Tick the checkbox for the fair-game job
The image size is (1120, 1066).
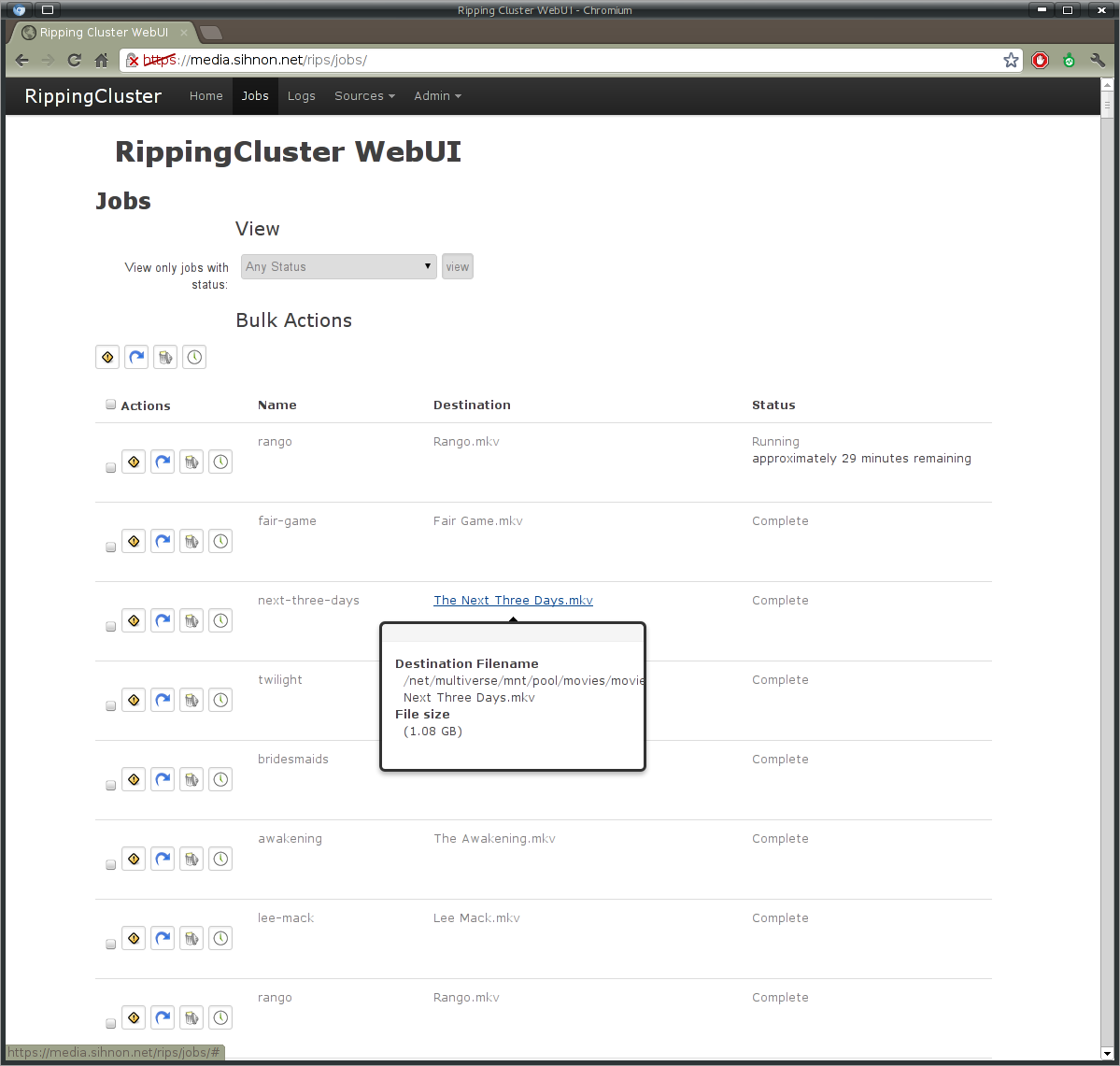[110, 547]
